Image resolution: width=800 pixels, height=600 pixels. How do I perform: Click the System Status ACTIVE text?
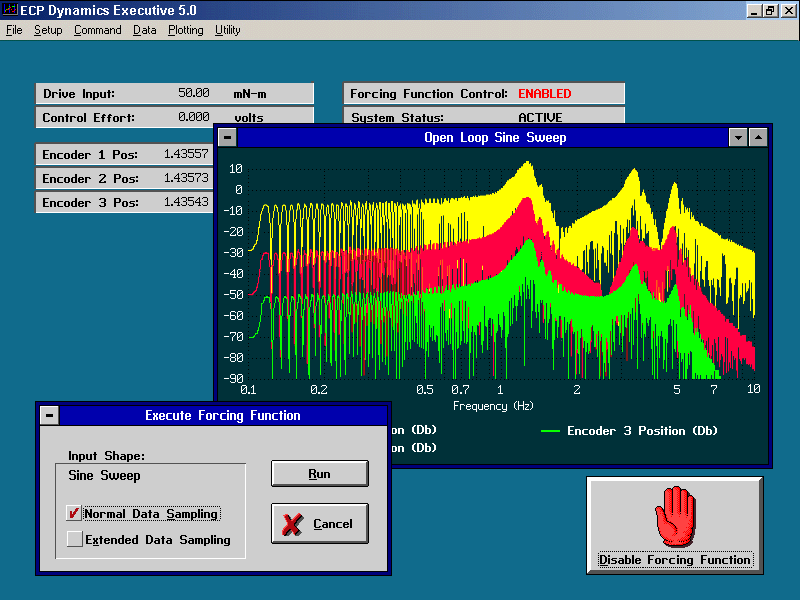540,117
